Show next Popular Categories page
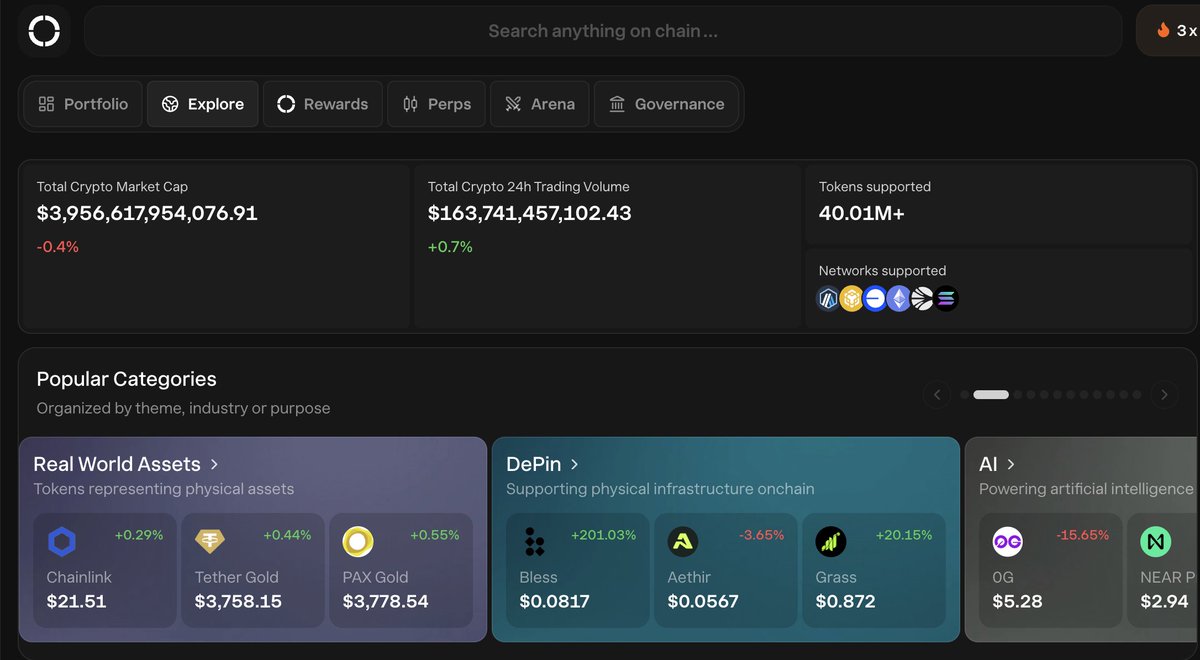1200x660 pixels. (x=1164, y=395)
